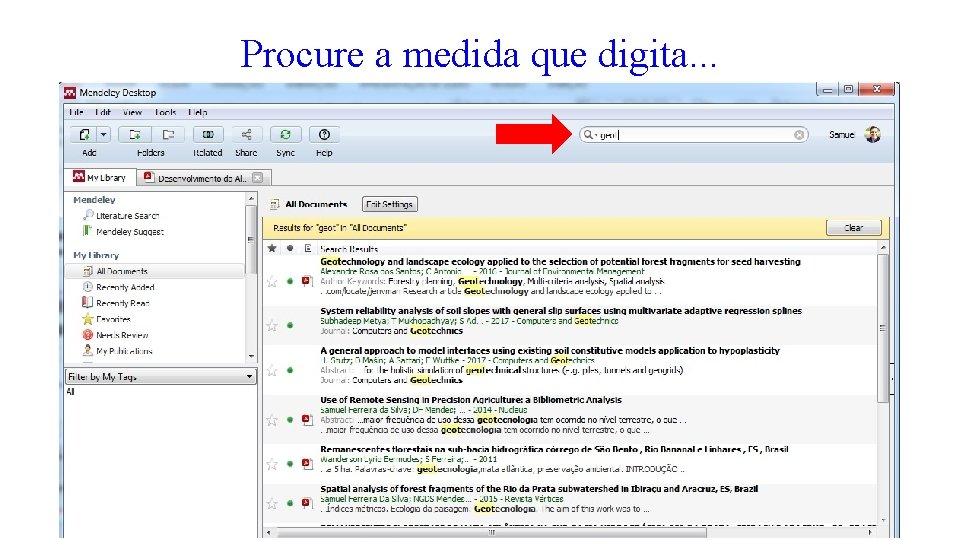Favorite the Spatial analysis of forest fragments paper

(x=272, y=503)
